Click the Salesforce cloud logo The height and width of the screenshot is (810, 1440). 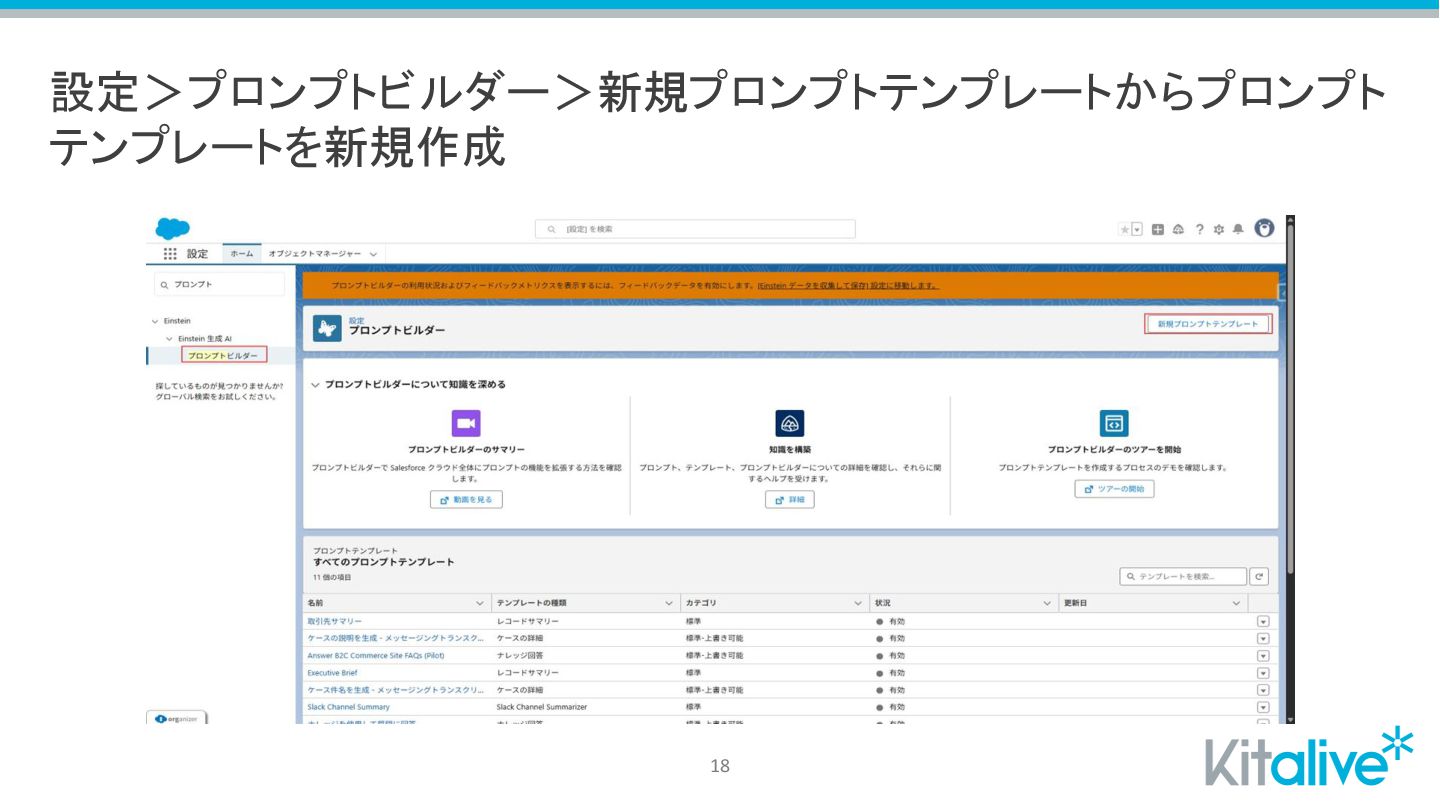click(x=172, y=229)
